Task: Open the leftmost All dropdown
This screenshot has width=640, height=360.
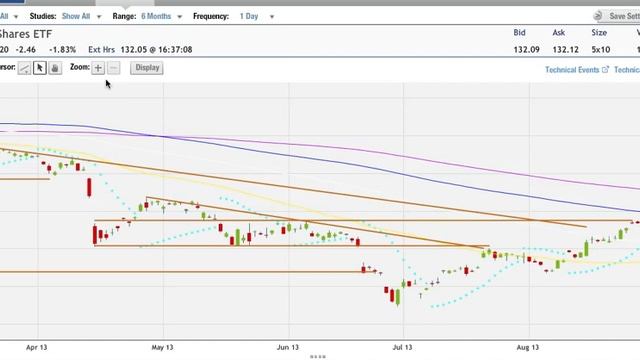Action: (9, 16)
